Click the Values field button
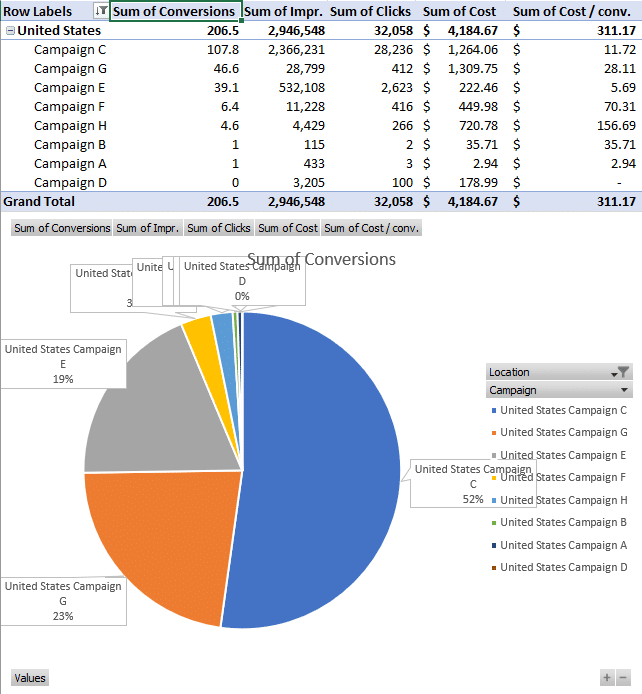Image resolution: width=642 pixels, height=694 pixels. click(x=30, y=678)
